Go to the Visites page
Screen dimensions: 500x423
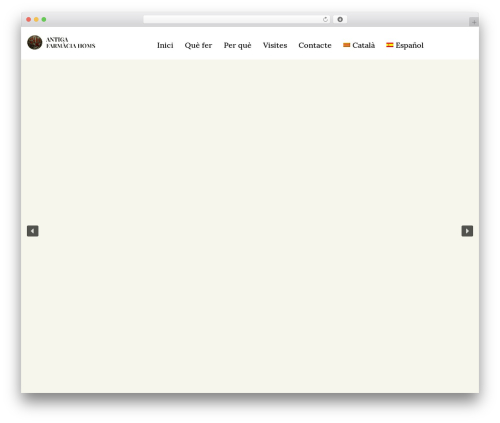pos(275,45)
